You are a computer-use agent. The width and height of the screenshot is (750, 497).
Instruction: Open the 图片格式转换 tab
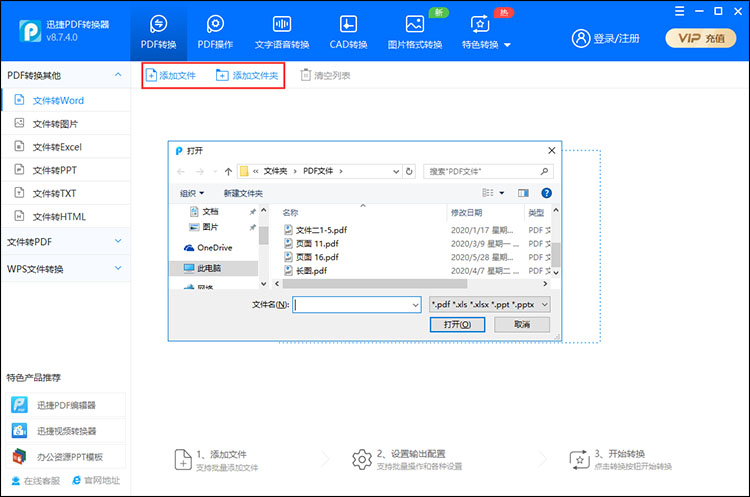pyautogui.click(x=415, y=32)
